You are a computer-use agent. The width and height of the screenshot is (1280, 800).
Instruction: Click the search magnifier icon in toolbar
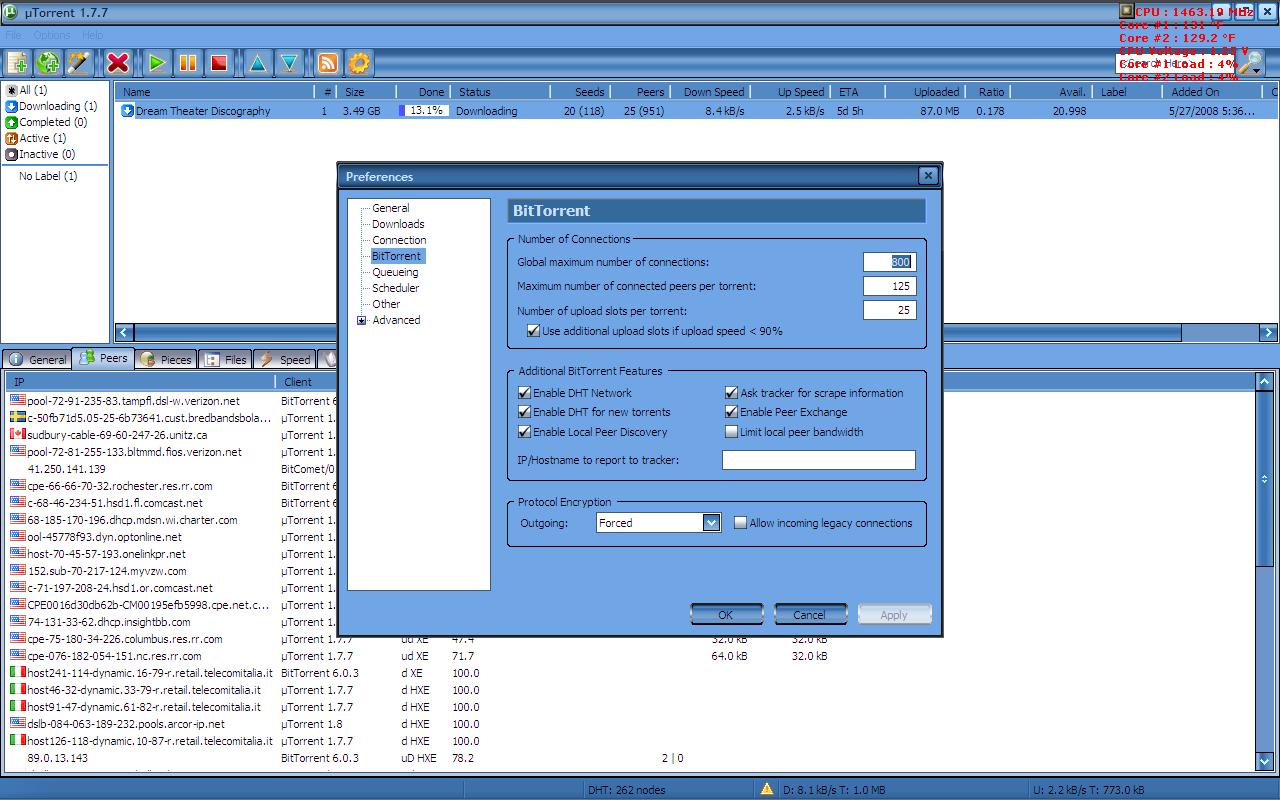point(1250,64)
